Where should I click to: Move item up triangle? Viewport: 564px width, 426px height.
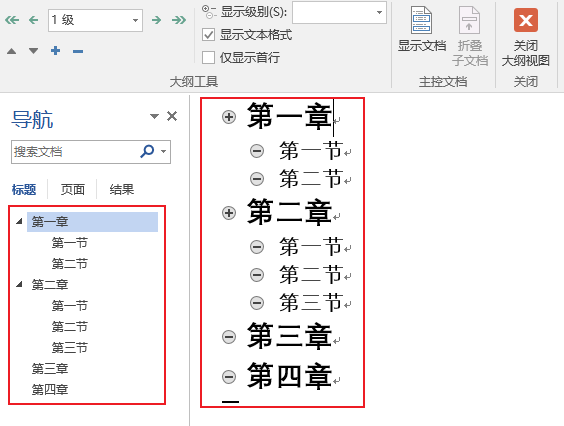(12, 51)
